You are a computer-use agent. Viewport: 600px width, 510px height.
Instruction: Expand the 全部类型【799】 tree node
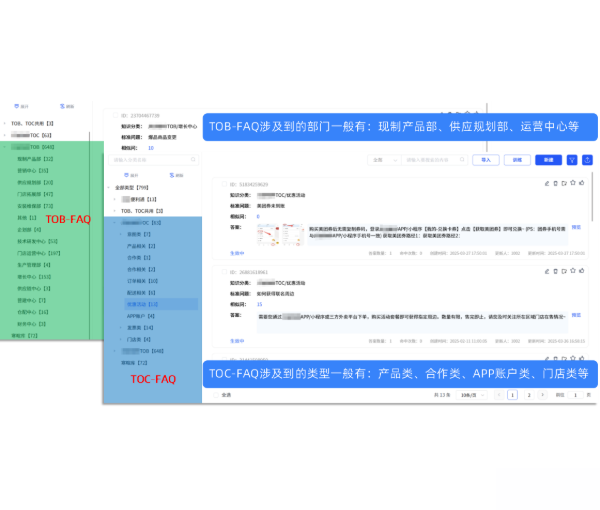[110, 187]
